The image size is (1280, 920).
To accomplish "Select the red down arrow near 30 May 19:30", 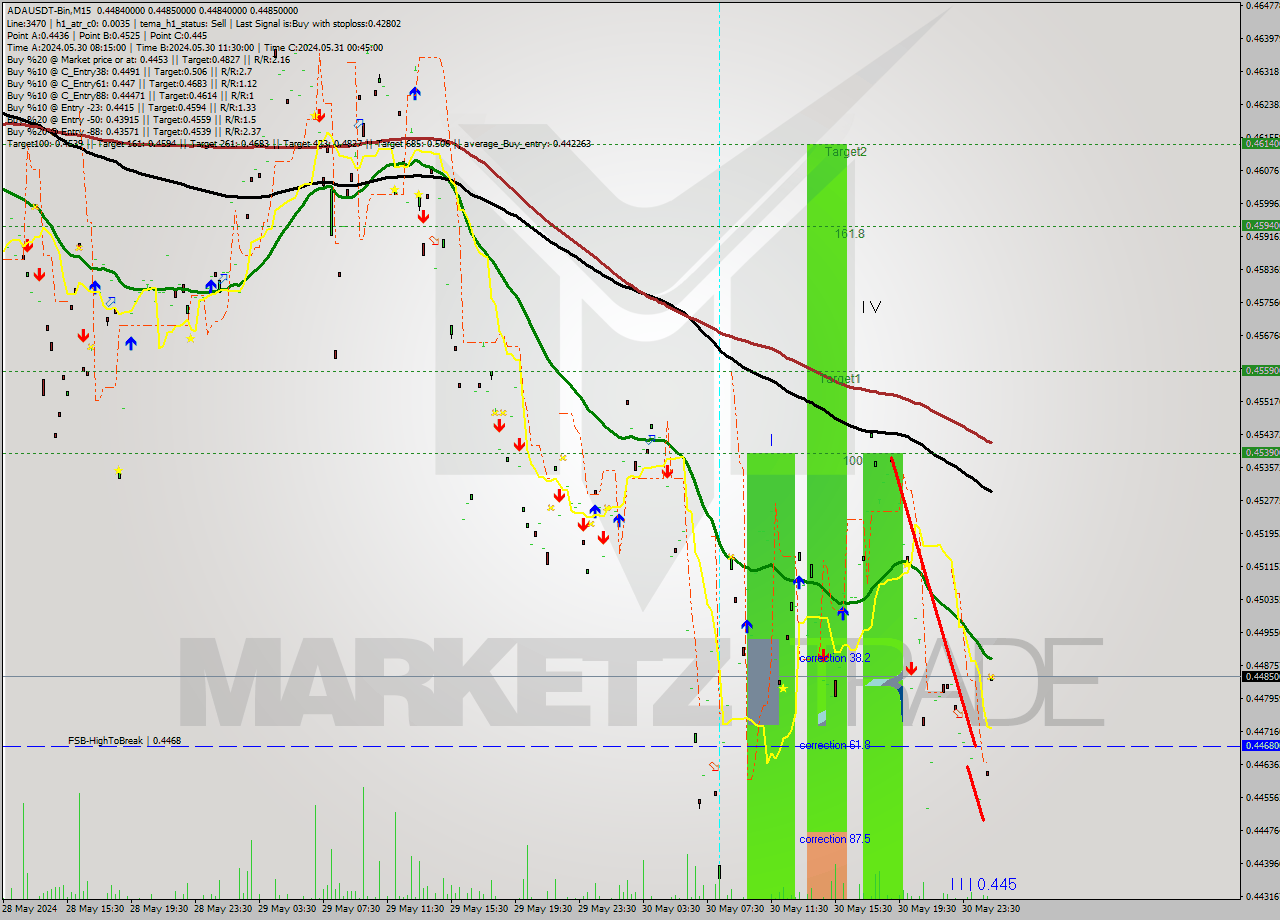I will (x=912, y=668).
